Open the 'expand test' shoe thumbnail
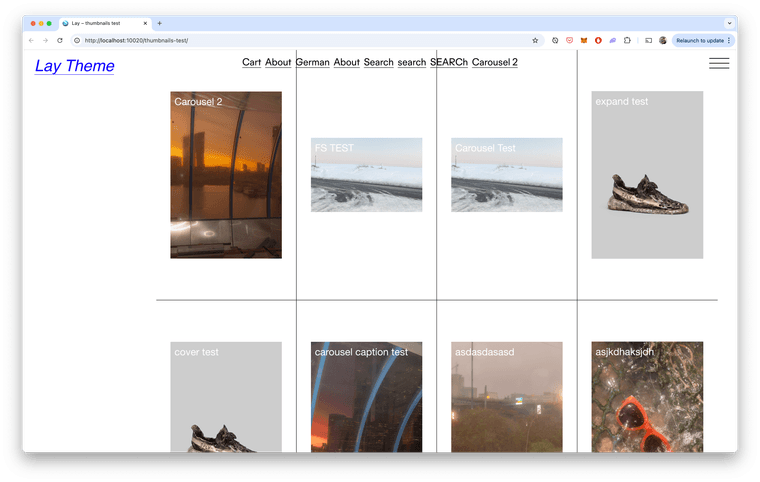This screenshot has width=760, height=482. click(646, 175)
